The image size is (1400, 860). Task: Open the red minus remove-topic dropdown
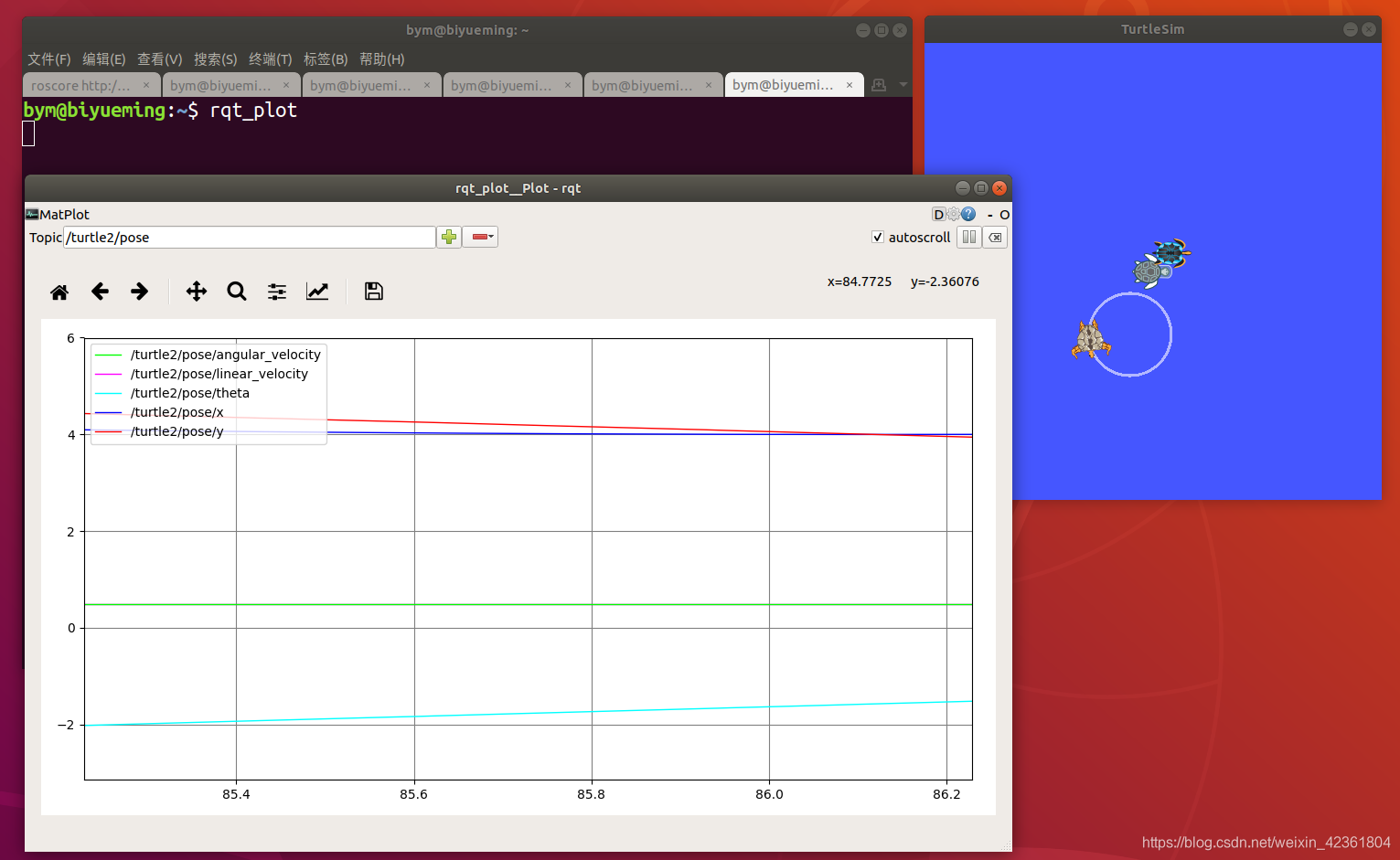pyautogui.click(x=480, y=238)
